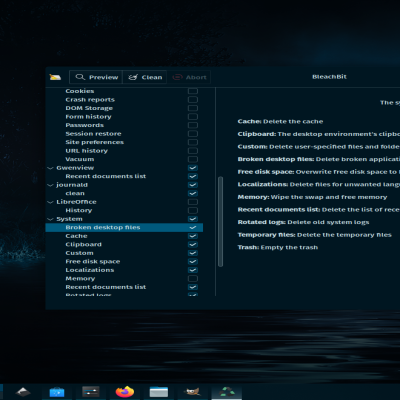The image size is (400, 400).
Task: Check the Session restore box
Action: click(x=193, y=134)
